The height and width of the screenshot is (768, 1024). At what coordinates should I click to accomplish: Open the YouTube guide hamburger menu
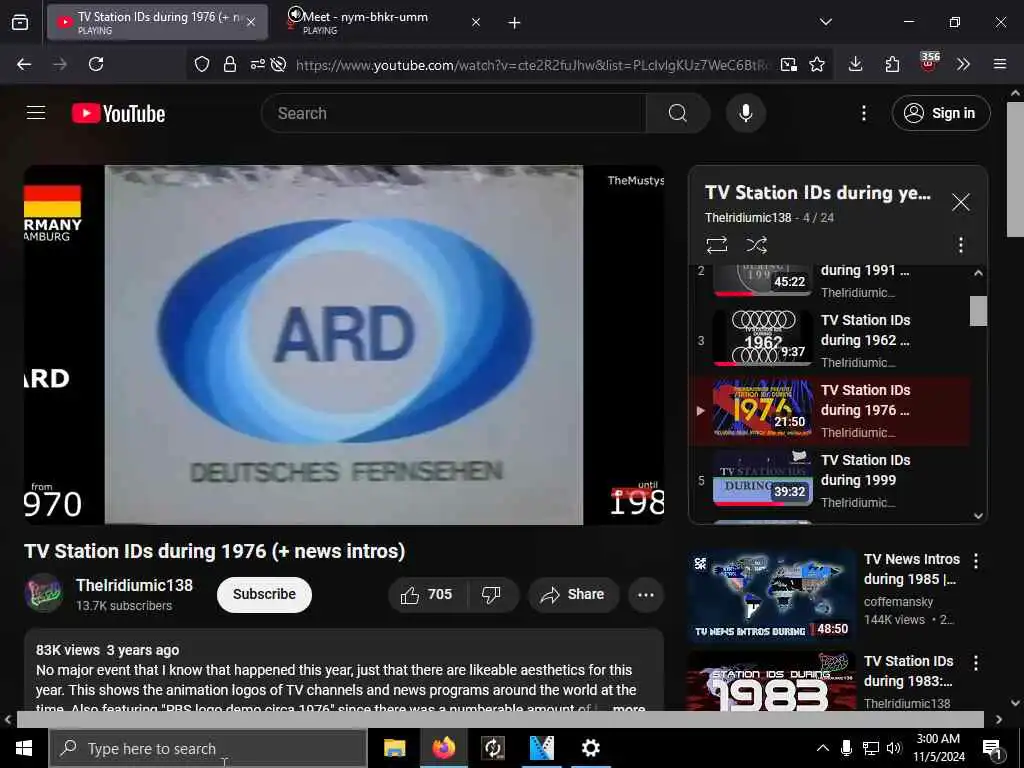tap(36, 113)
